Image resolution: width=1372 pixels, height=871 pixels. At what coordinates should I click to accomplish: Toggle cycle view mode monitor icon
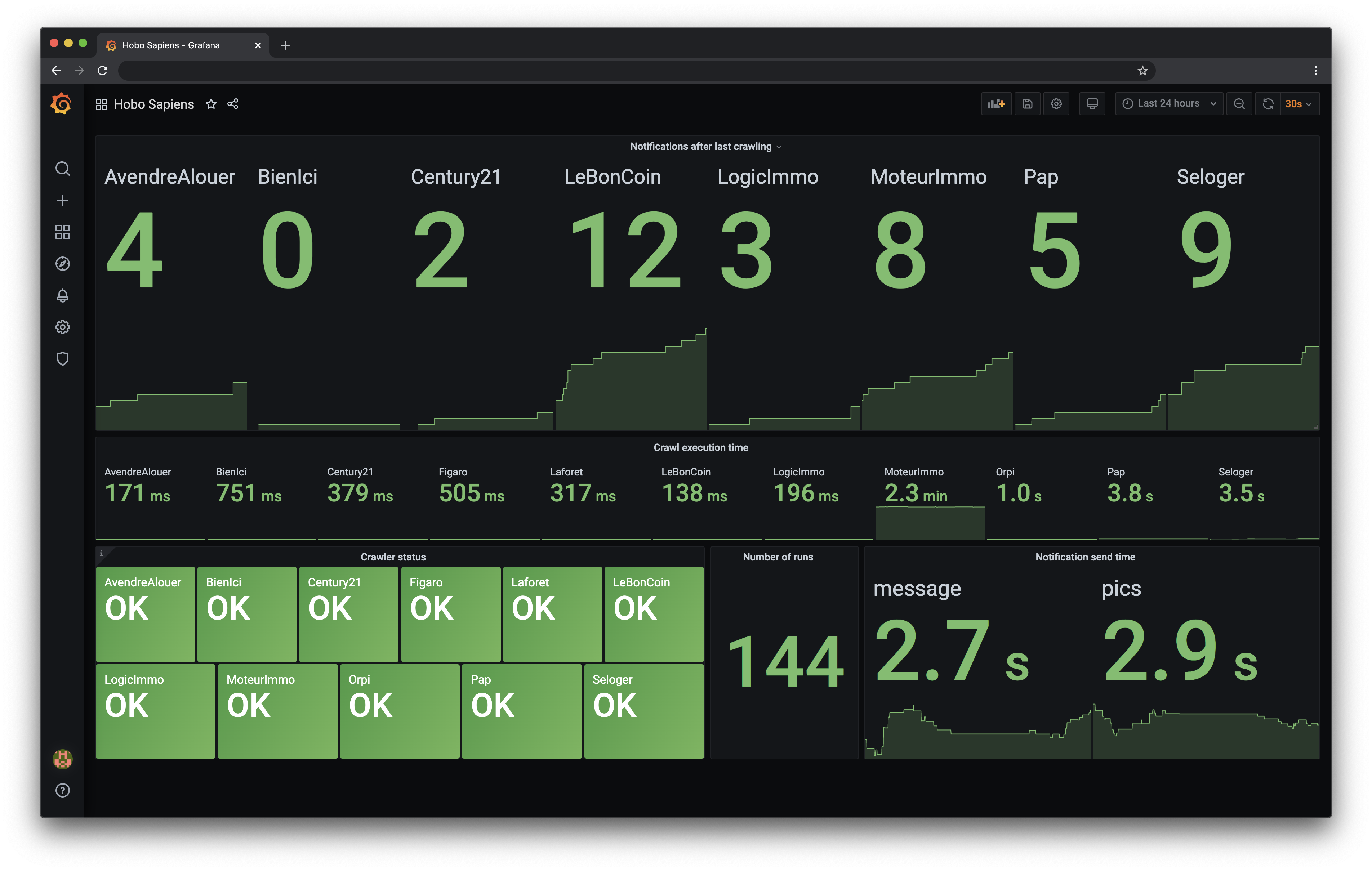click(1092, 104)
